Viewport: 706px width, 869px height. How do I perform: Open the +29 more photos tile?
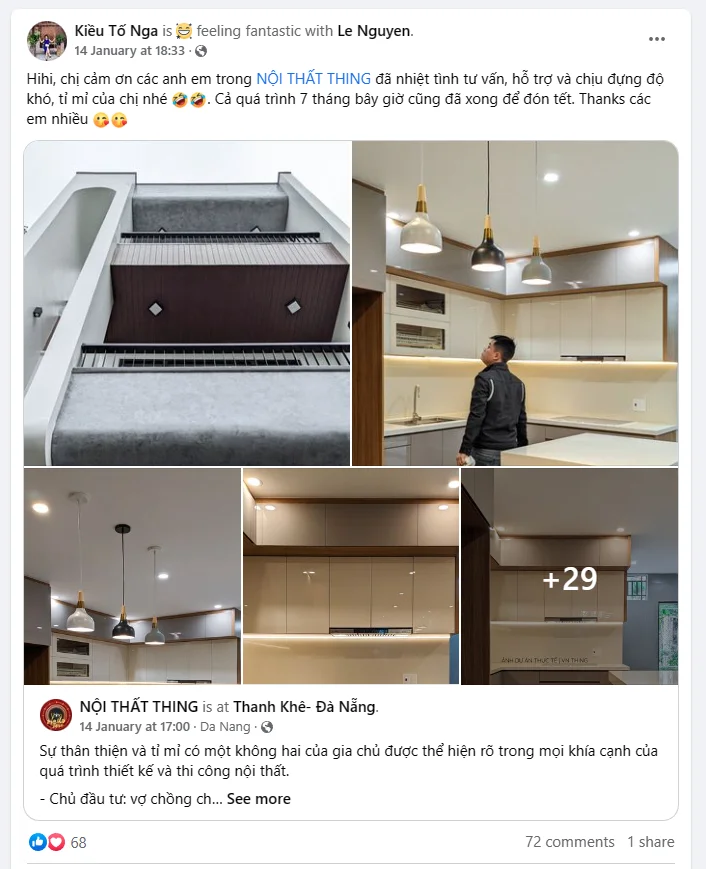tap(570, 576)
